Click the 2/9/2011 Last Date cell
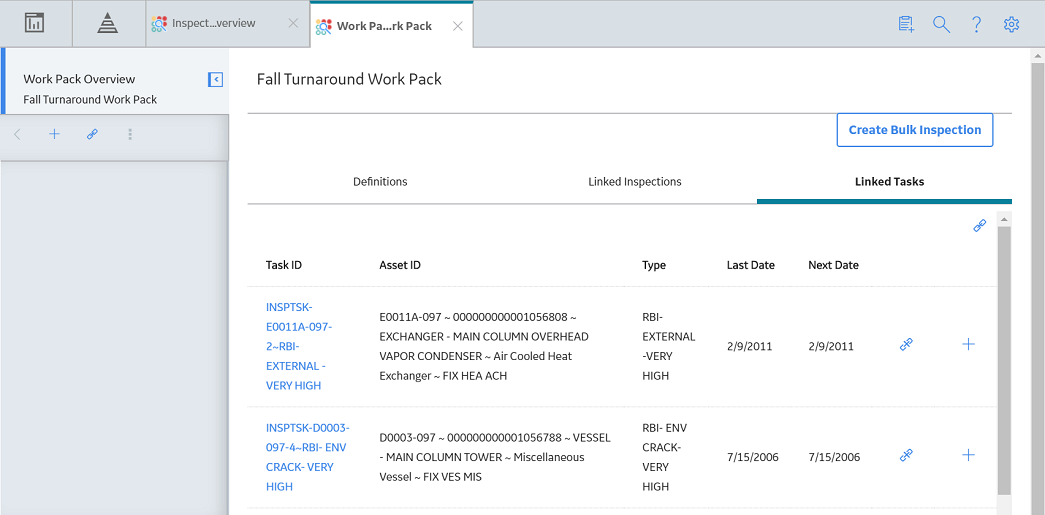 click(749, 346)
